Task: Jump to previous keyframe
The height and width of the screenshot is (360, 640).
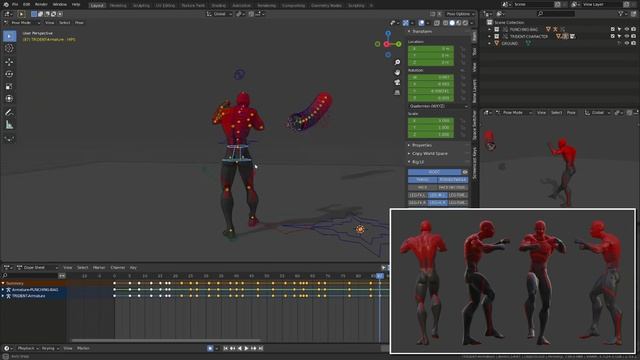Action: click(x=232, y=348)
